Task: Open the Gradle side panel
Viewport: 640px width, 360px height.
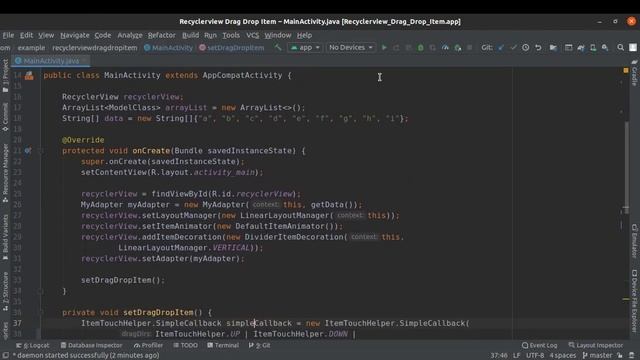Action: click(x=634, y=73)
